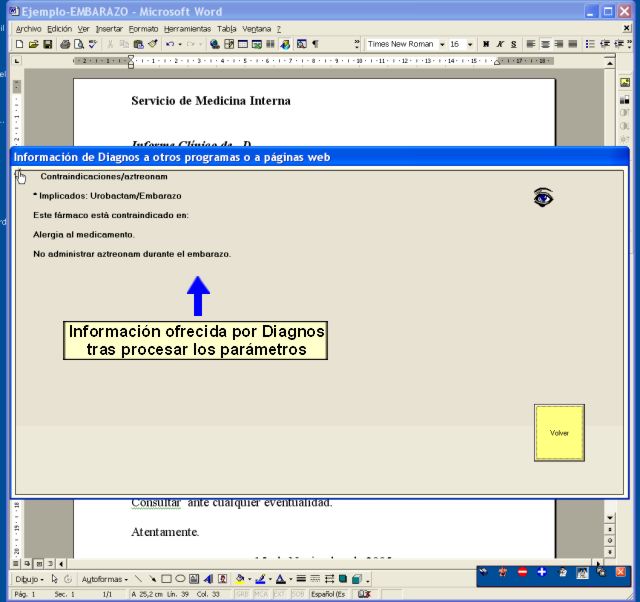This screenshot has width=640, height=602.
Task: Select the Rectangle drawing tool
Action: pos(166,579)
